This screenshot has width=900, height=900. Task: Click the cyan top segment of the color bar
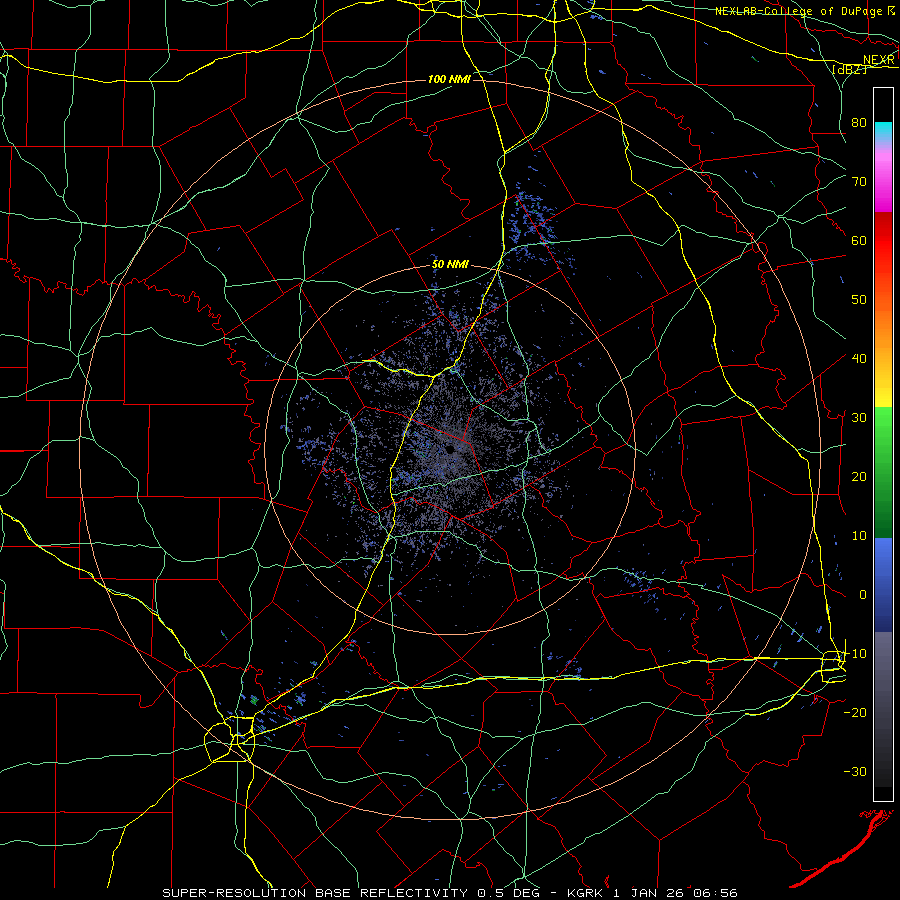pyautogui.click(x=883, y=132)
